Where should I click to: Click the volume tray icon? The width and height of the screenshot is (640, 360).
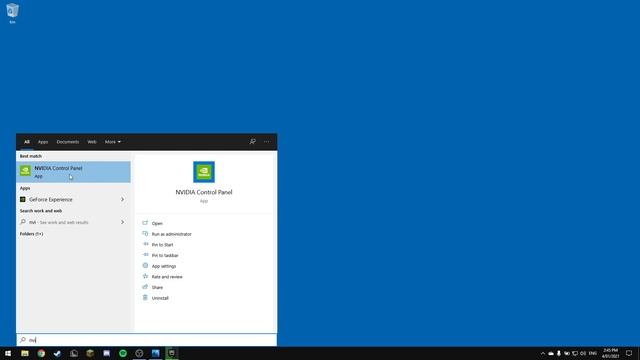click(583, 353)
